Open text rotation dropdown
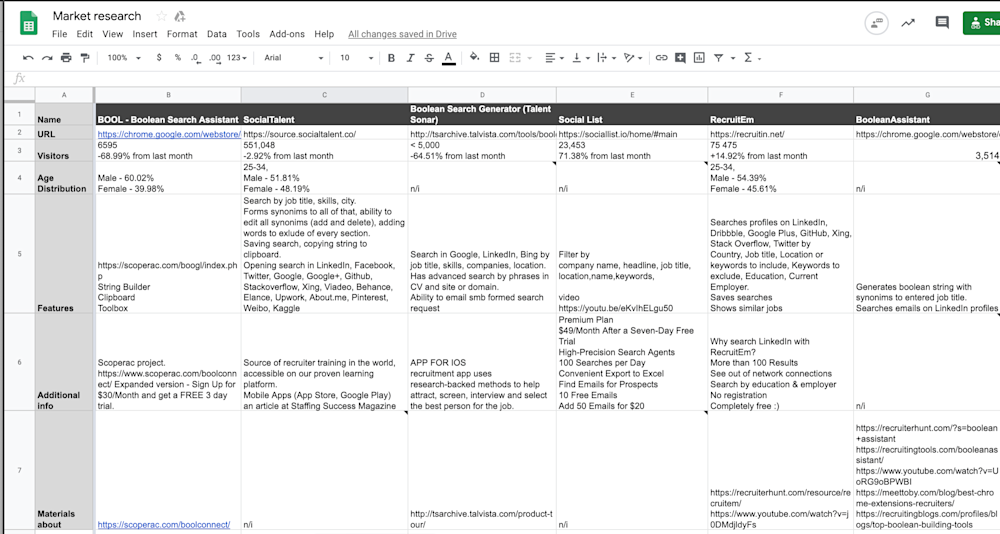The width and height of the screenshot is (1000, 534). [x=633, y=58]
